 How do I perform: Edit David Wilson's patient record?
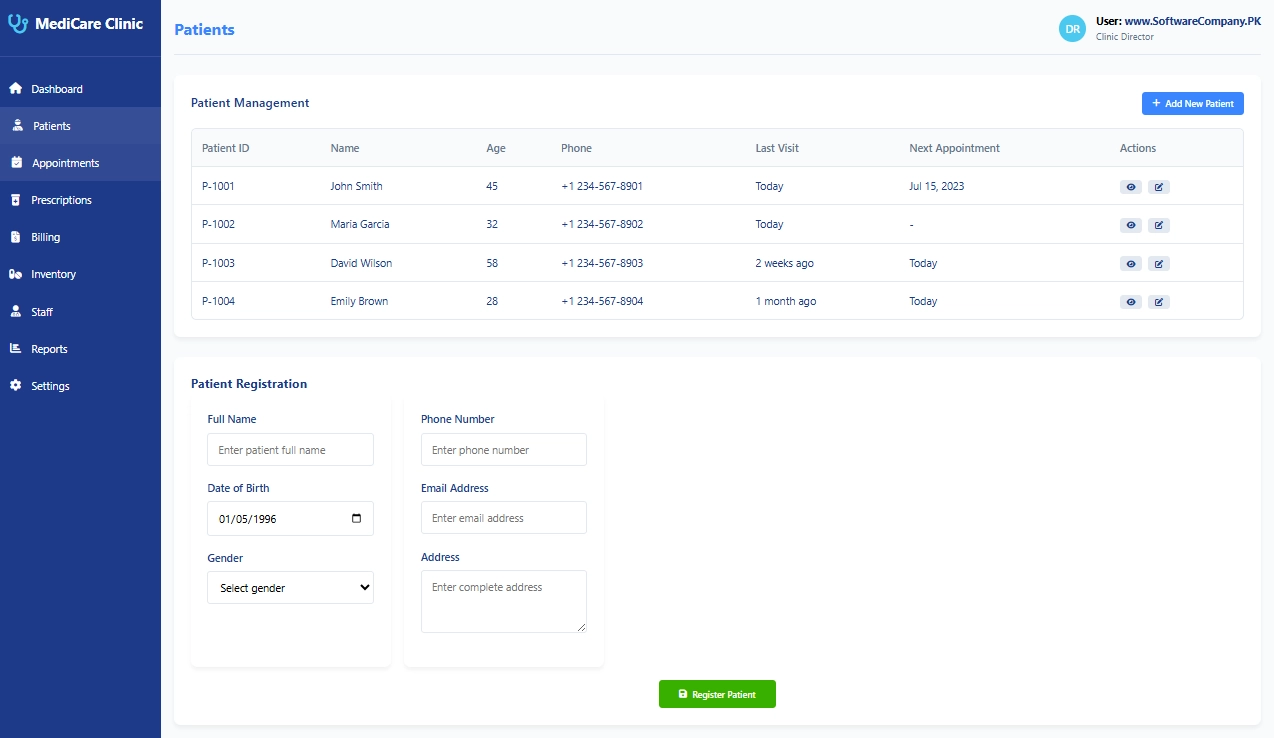point(1159,263)
